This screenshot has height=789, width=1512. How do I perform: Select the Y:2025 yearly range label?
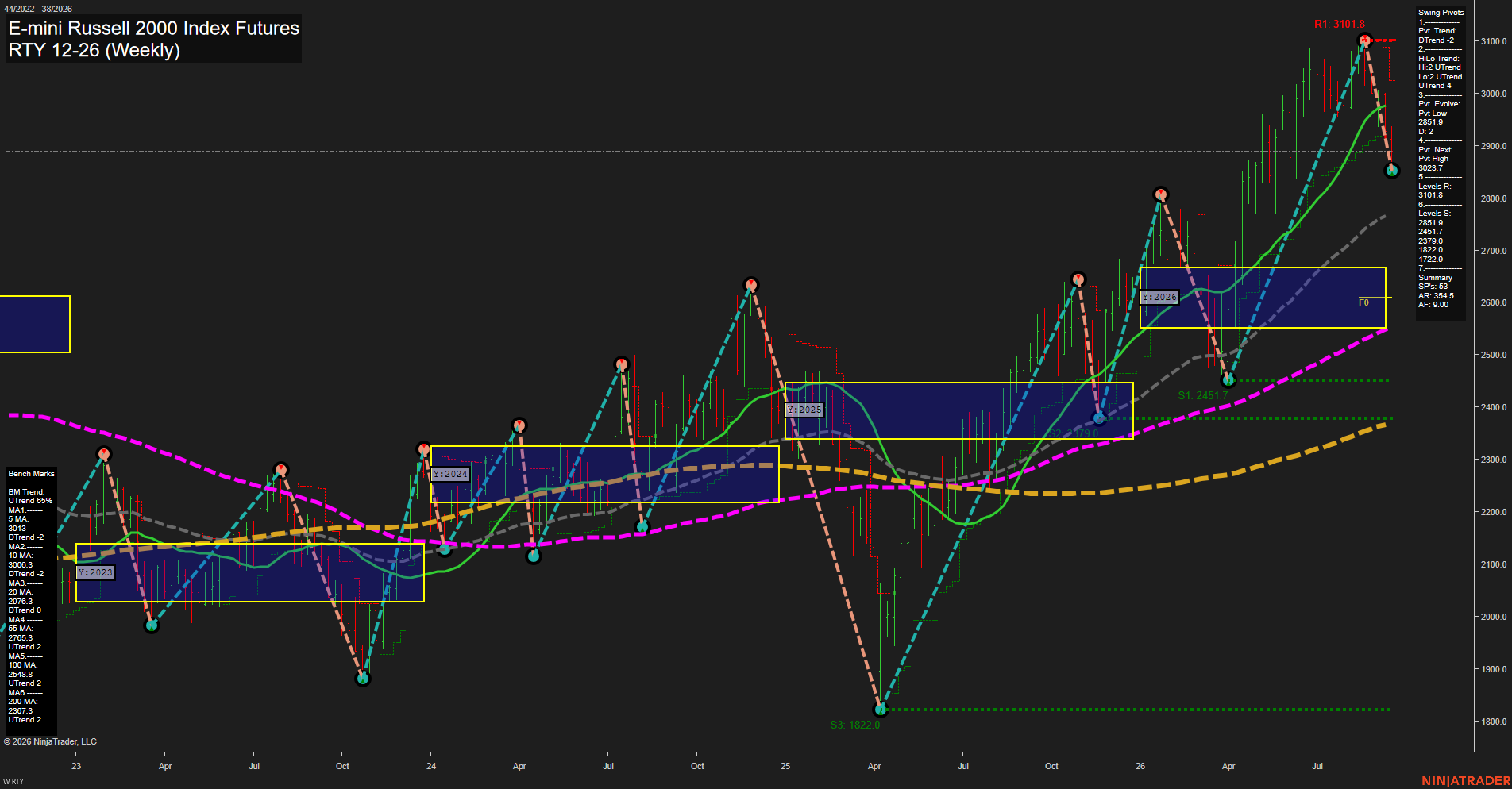804,410
